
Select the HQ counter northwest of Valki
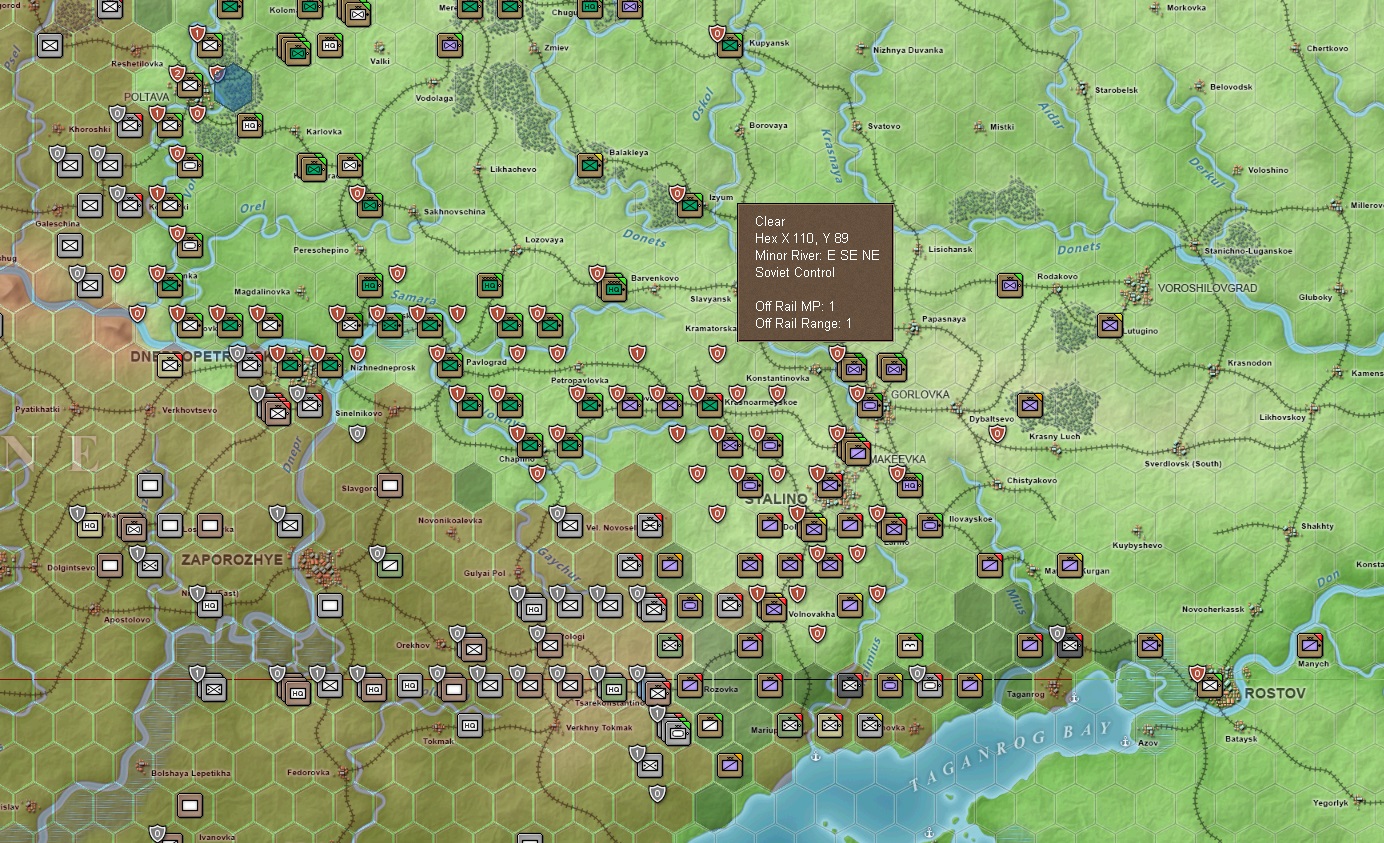pyautogui.click(x=330, y=45)
